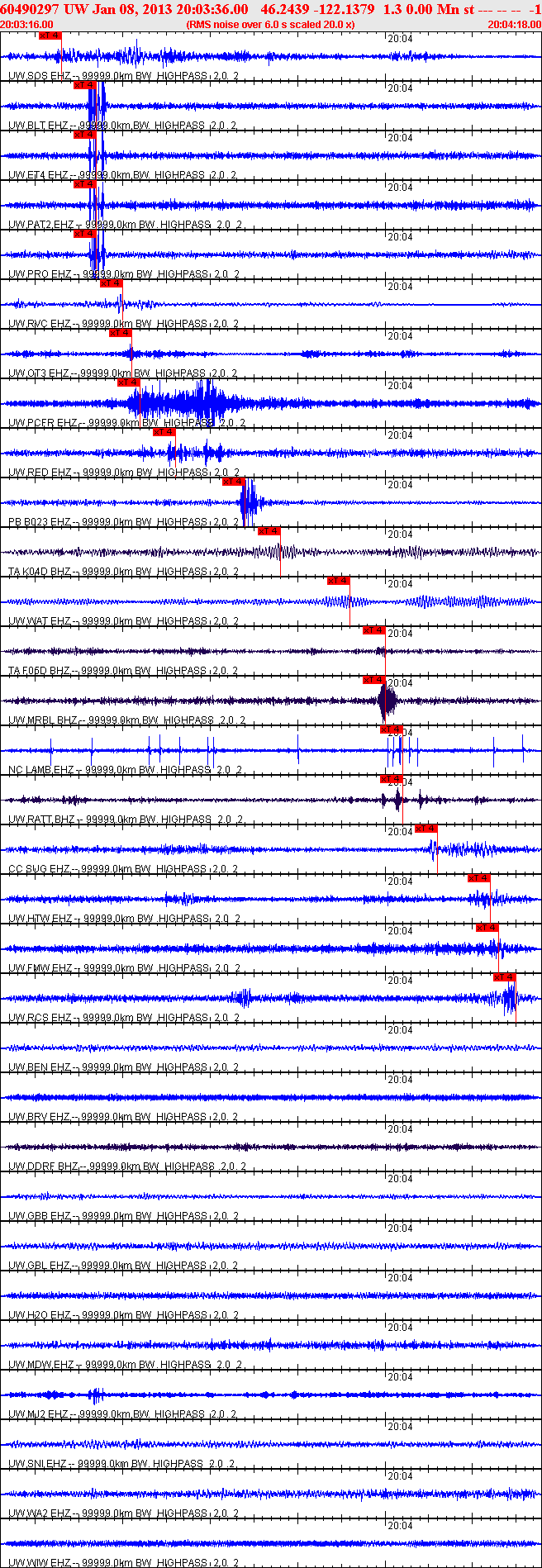Viewport: 542px width, 1568px height.
Task: Click the red pick flag on NC.LAMB trace
Action: pos(391,729)
